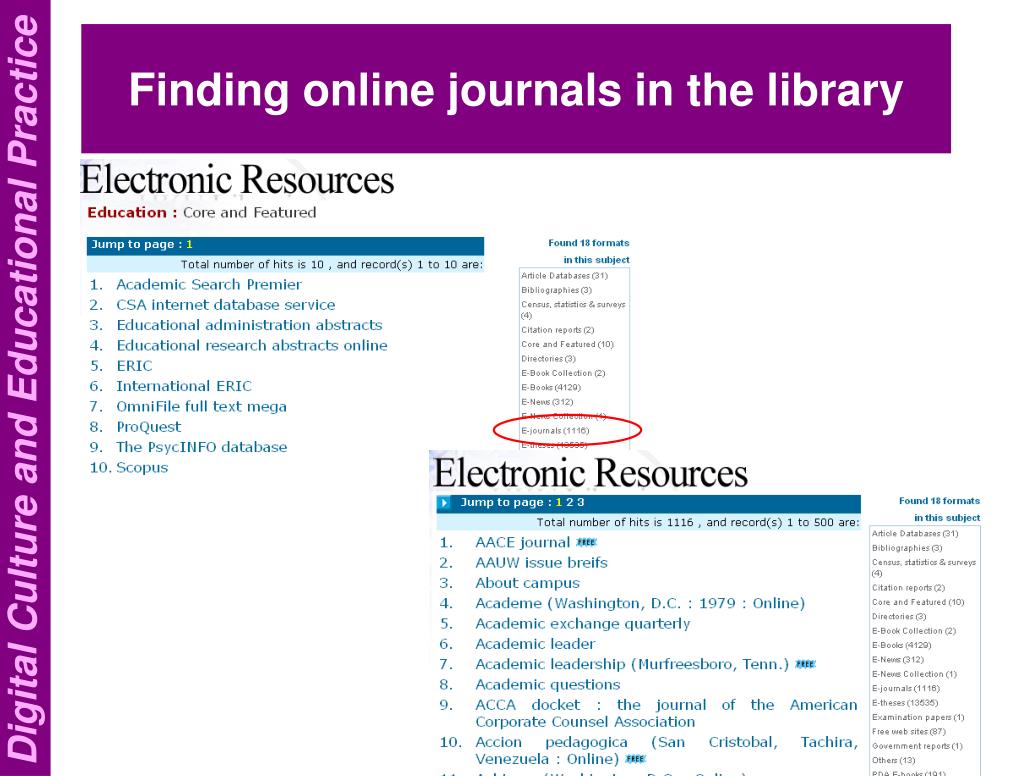Open Academic leader journal link

click(x=536, y=643)
